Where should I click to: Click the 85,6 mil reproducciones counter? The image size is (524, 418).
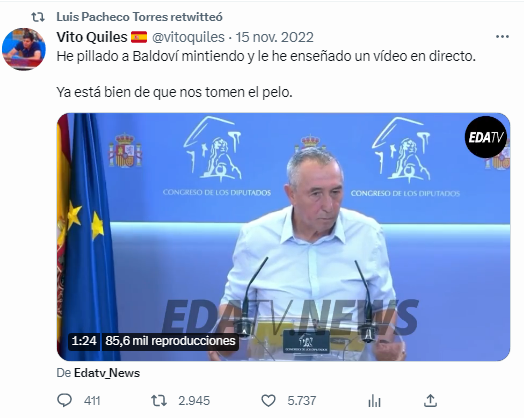pyautogui.click(x=170, y=341)
